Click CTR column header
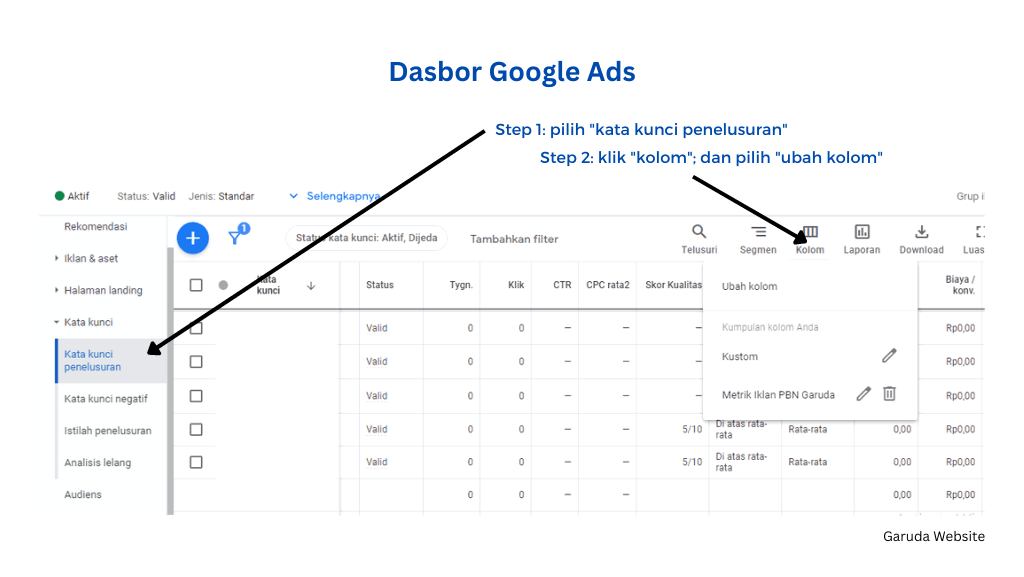This screenshot has height=577, width=1024. coord(562,285)
